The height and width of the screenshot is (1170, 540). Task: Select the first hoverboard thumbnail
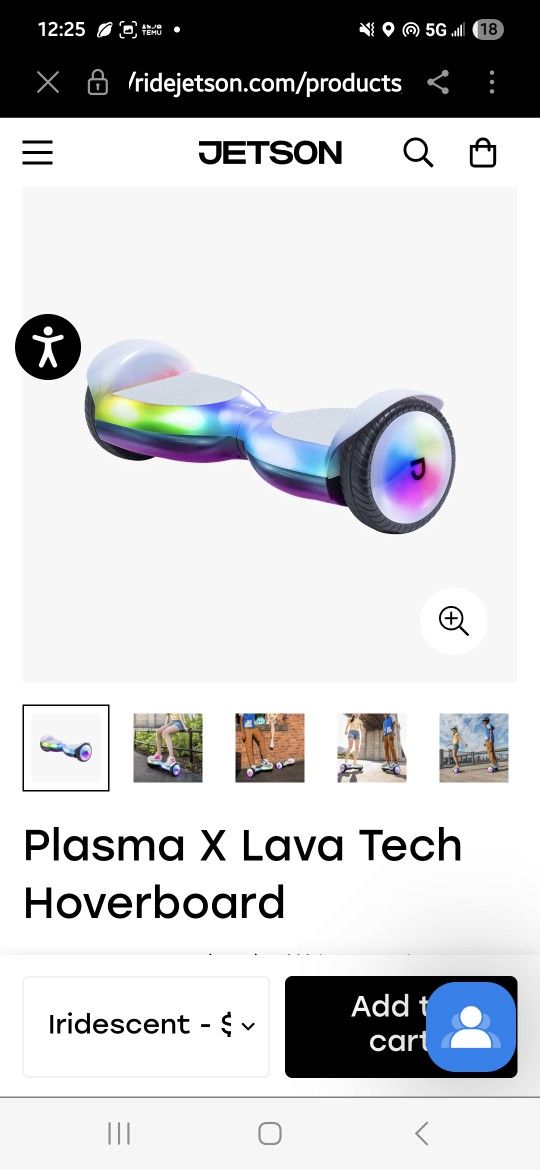[66, 748]
